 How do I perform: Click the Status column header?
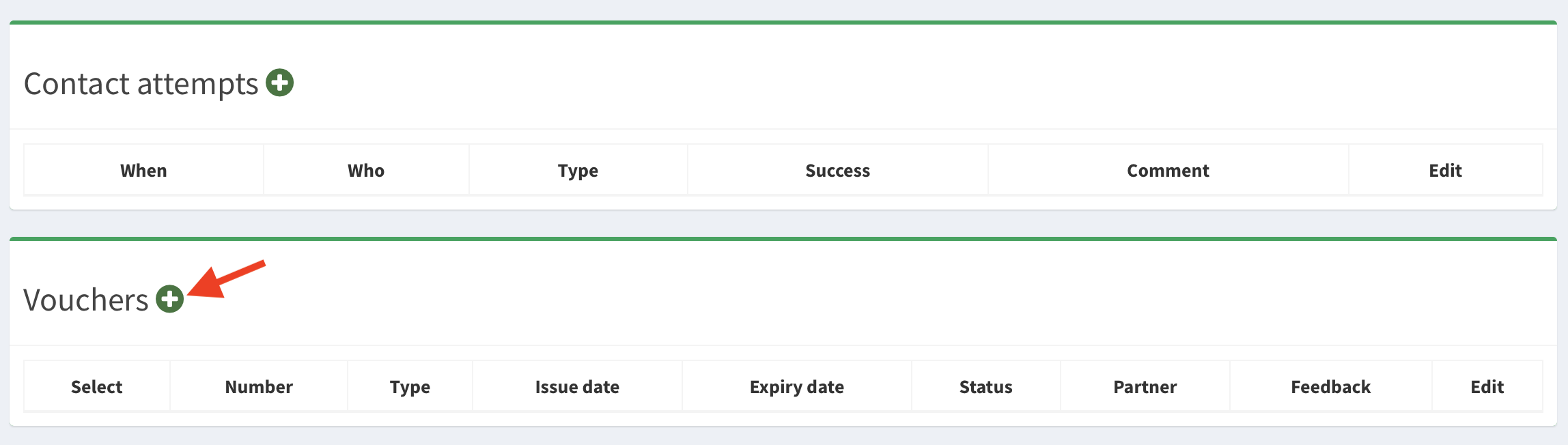click(x=985, y=387)
